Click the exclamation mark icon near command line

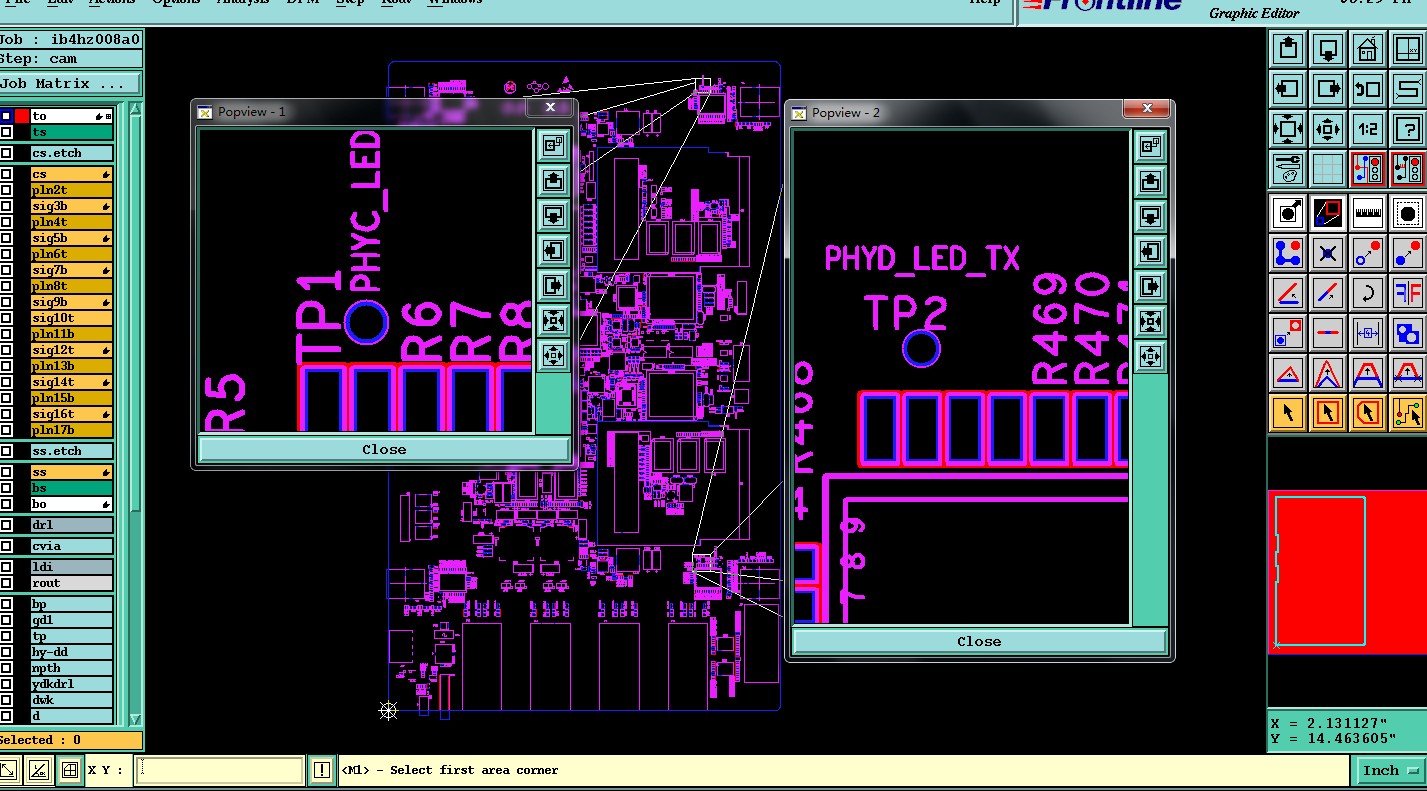(321, 770)
